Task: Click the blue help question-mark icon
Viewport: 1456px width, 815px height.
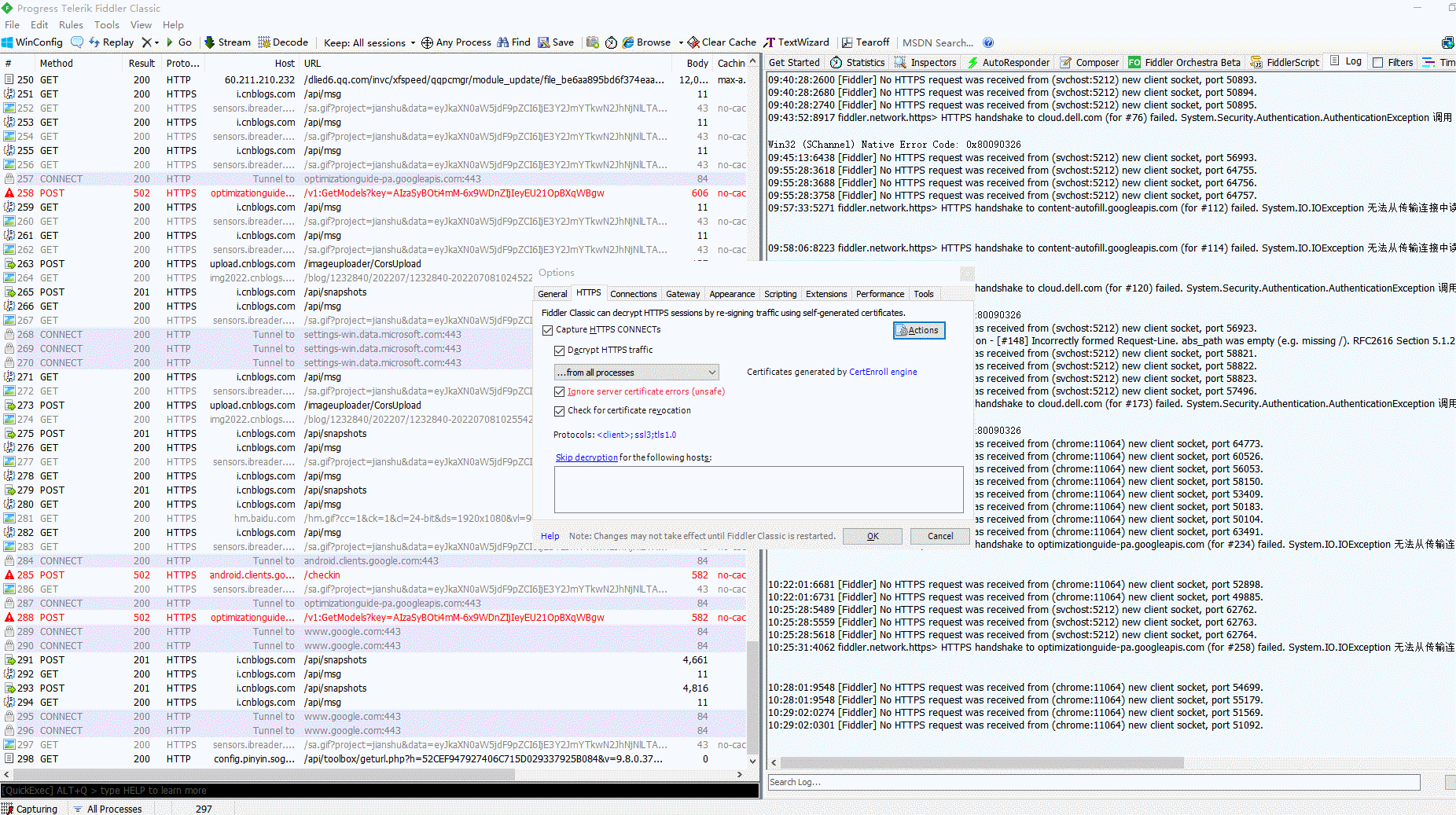Action: tap(988, 42)
